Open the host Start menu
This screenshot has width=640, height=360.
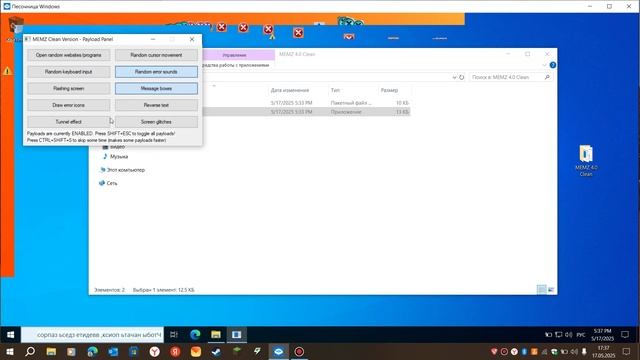point(10,351)
